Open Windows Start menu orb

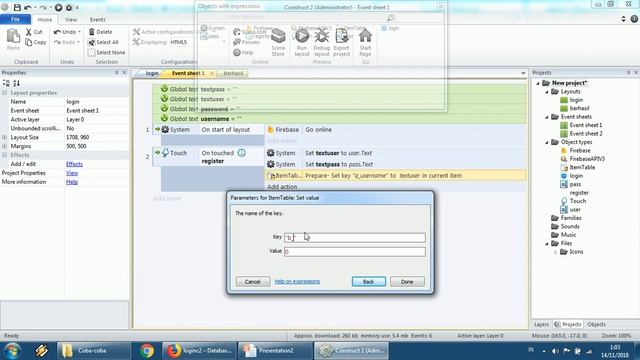(x=12, y=351)
